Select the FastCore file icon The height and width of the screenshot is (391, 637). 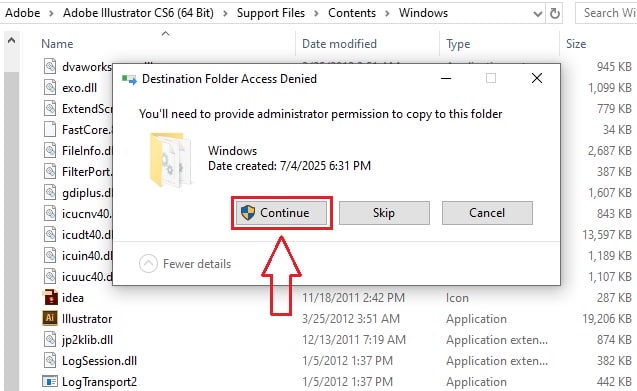point(50,130)
